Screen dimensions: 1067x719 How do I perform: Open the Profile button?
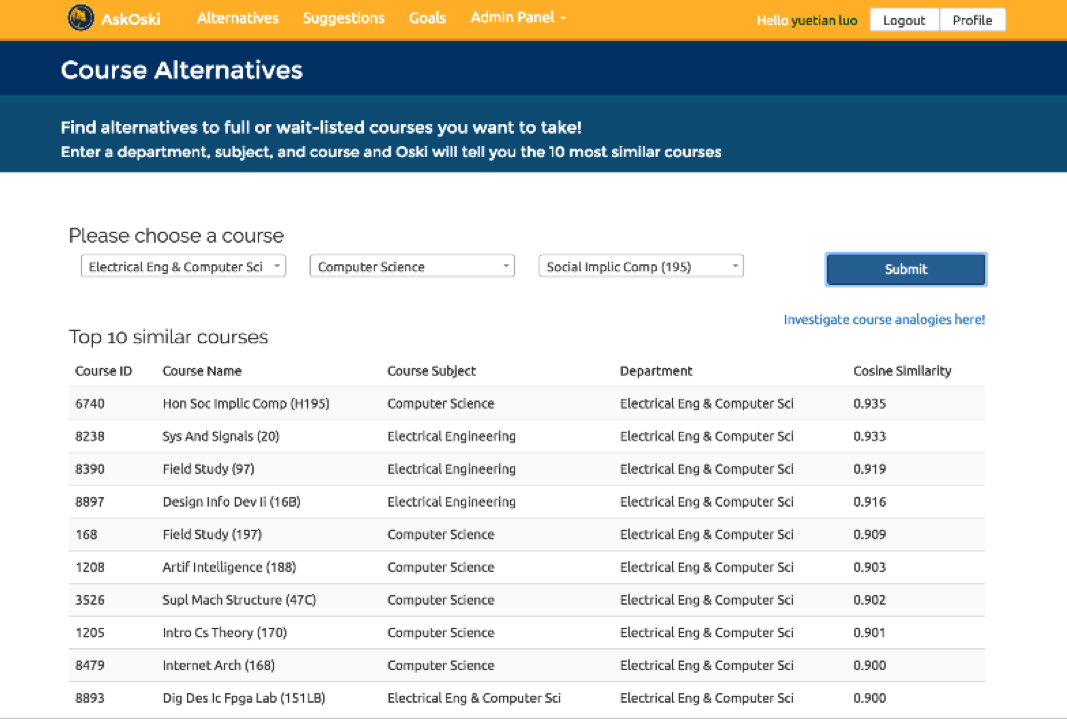972,20
